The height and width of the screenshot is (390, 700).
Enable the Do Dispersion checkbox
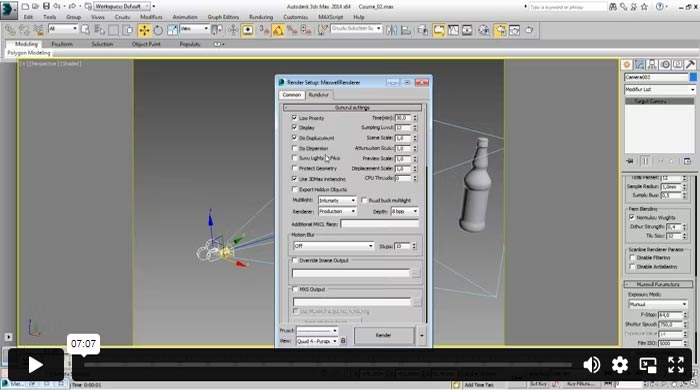294,148
